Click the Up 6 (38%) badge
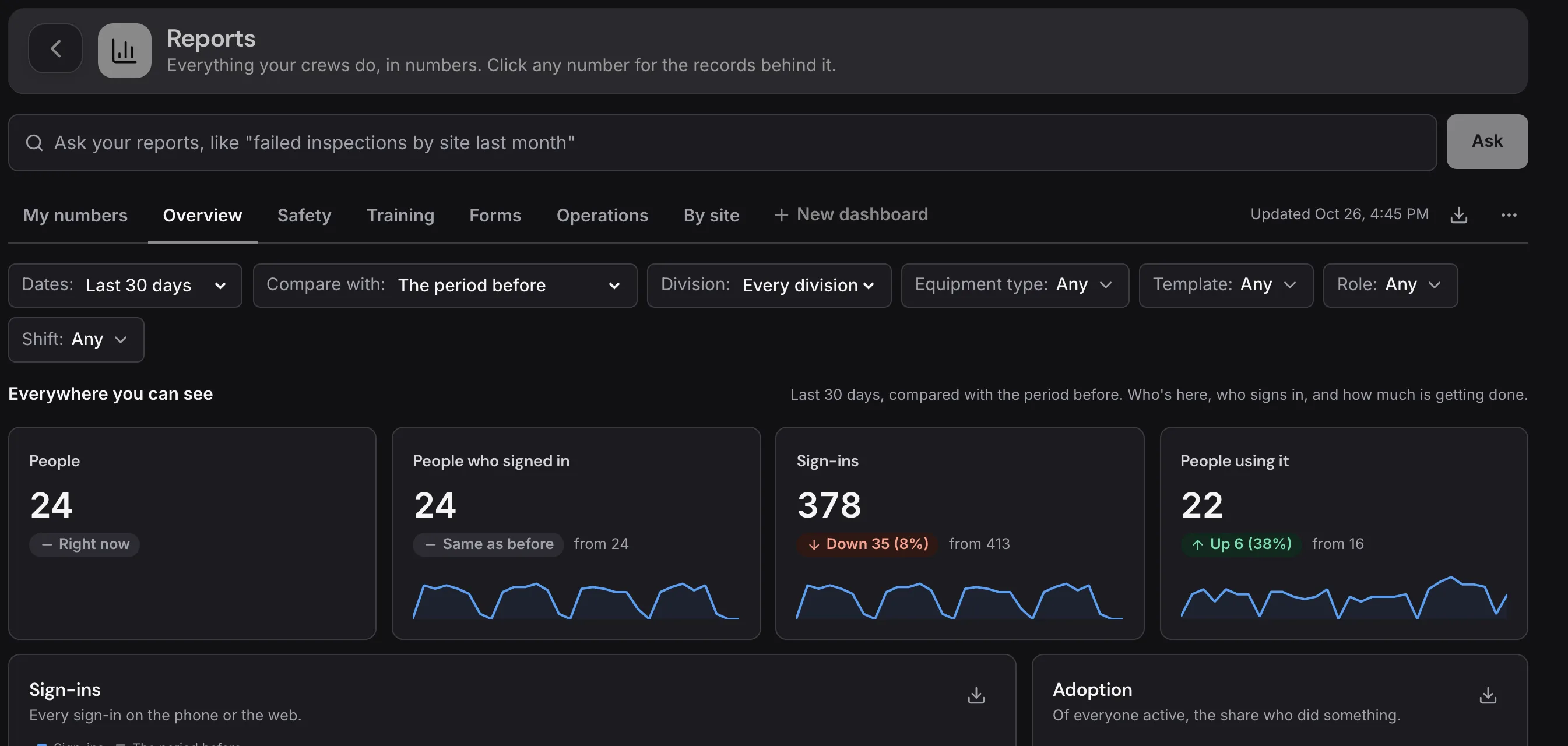 1241,544
